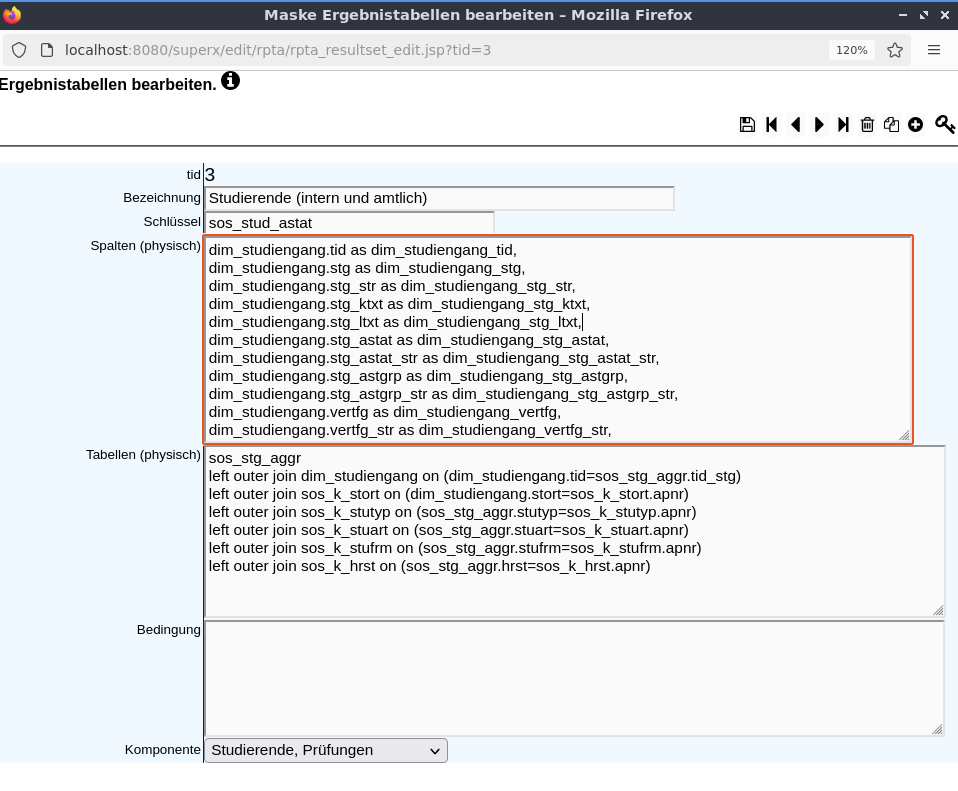Screen dimensions: 958x791
Task: Focus the Schlüssel field containing sos_stud_astat
Action: click(x=349, y=223)
